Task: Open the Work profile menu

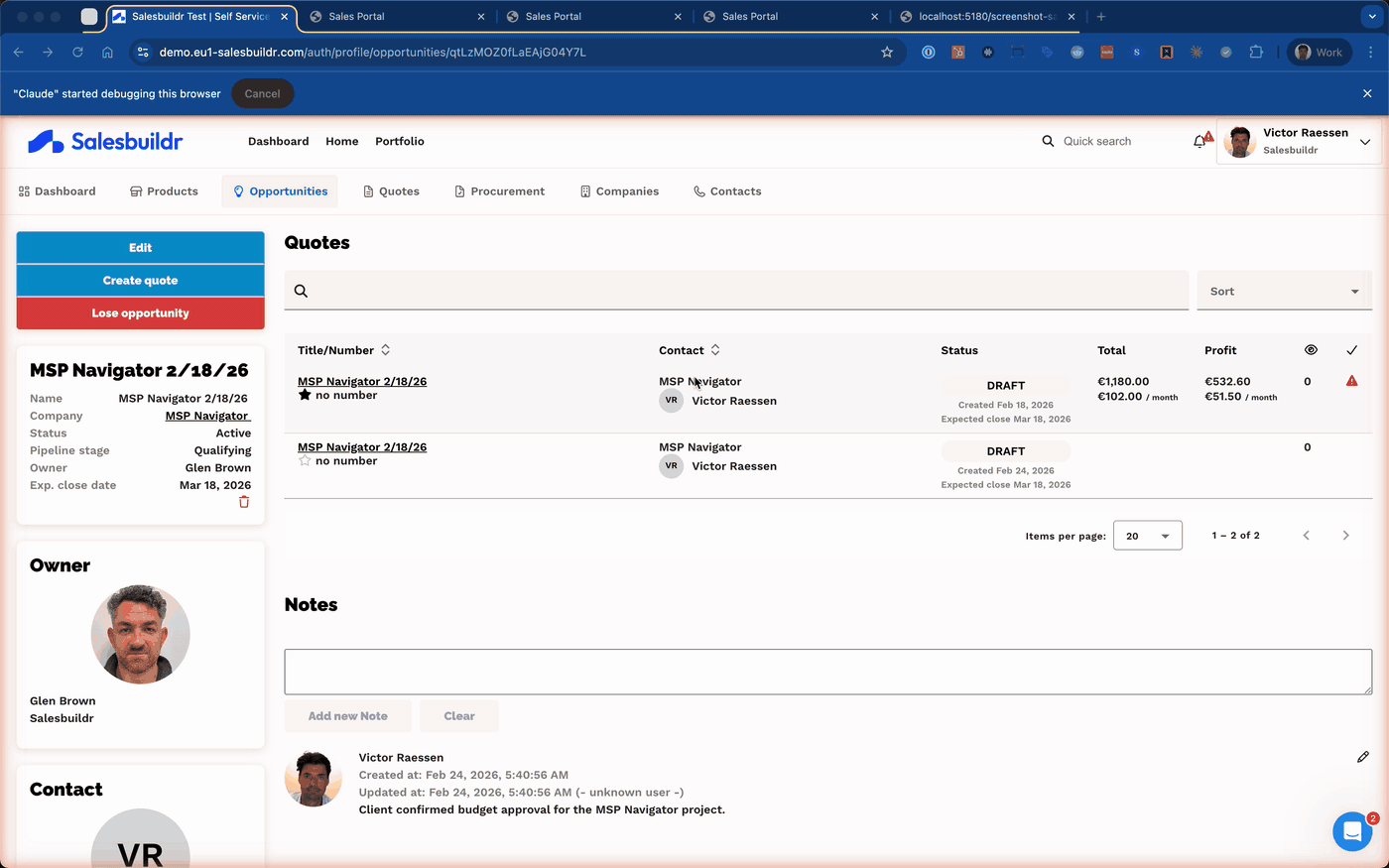Action: [1319, 53]
